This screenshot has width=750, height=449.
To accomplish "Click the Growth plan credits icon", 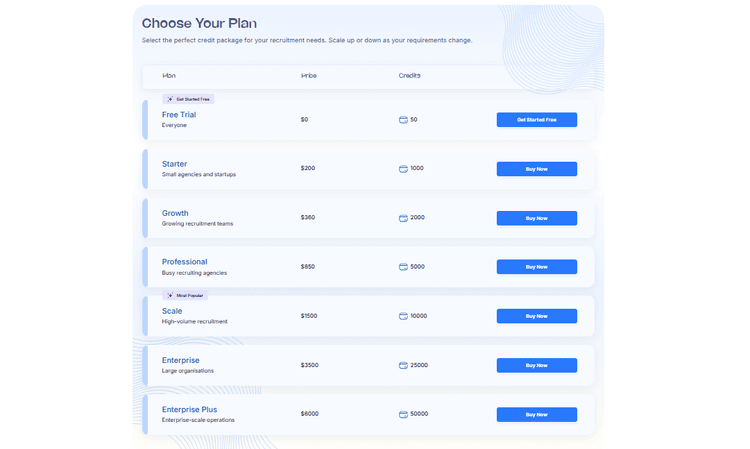I will click(403, 218).
